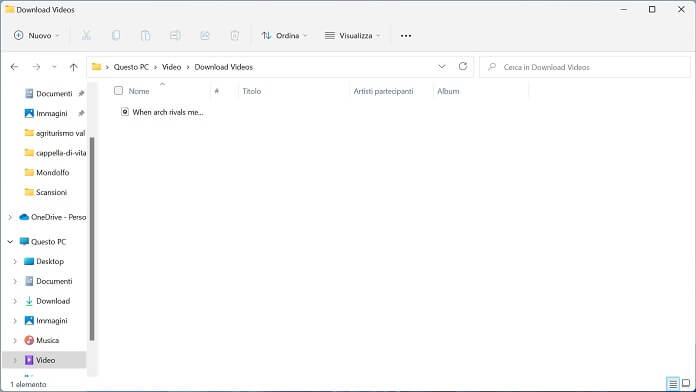Expand the Video tree node

[x=15, y=360]
